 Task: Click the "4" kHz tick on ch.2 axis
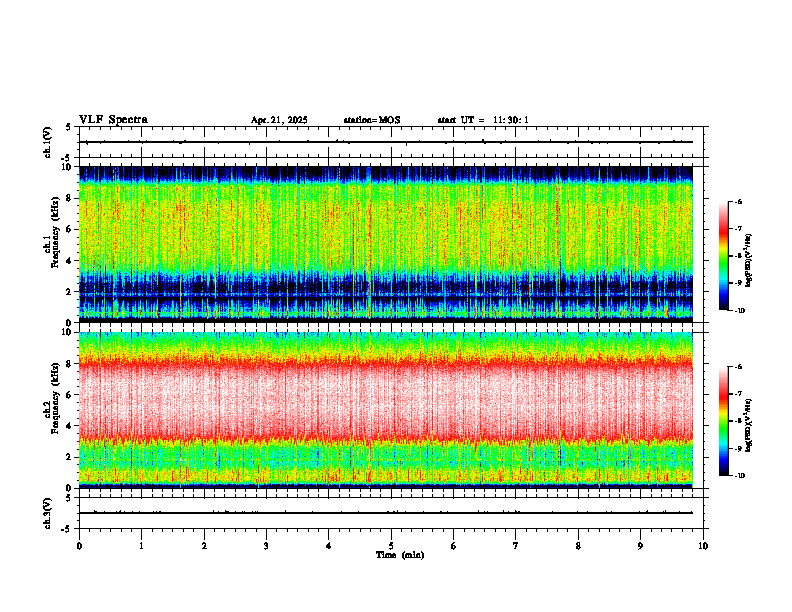tap(70, 426)
